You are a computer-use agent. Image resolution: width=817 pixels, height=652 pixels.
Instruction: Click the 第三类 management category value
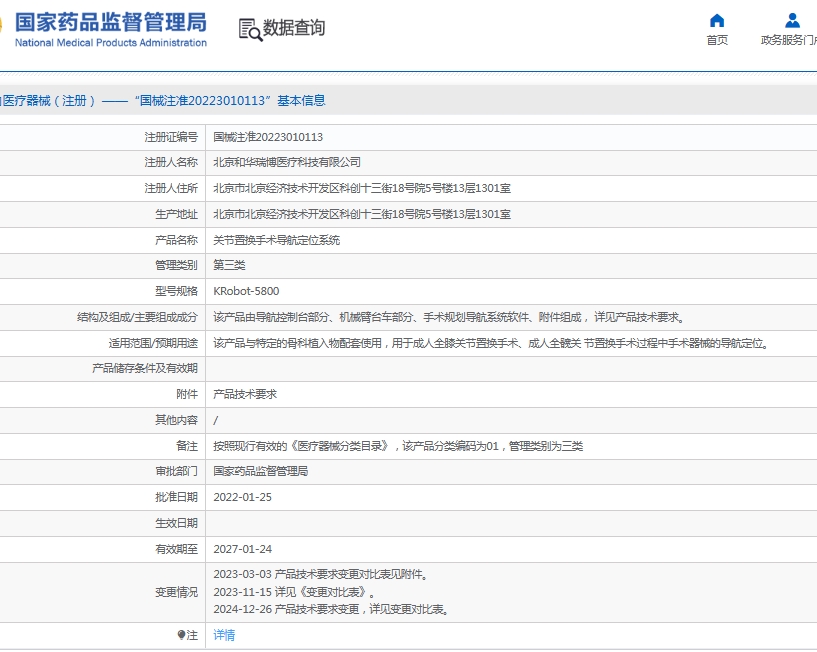tap(229, 265)
